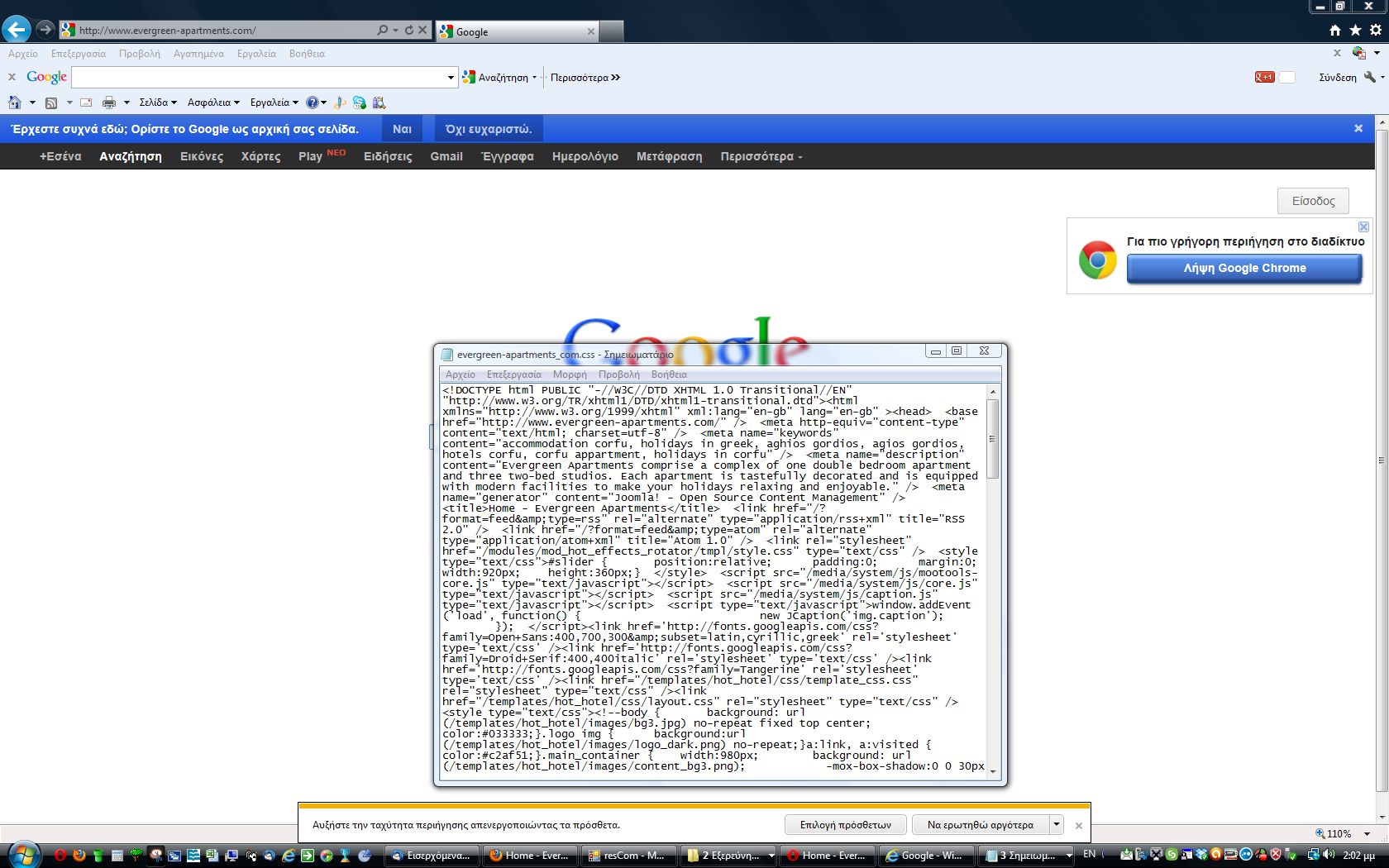Click the Read mail icon in command bar
The width and height of the screenshot is (1389, 868).
(x=86, y=103)
